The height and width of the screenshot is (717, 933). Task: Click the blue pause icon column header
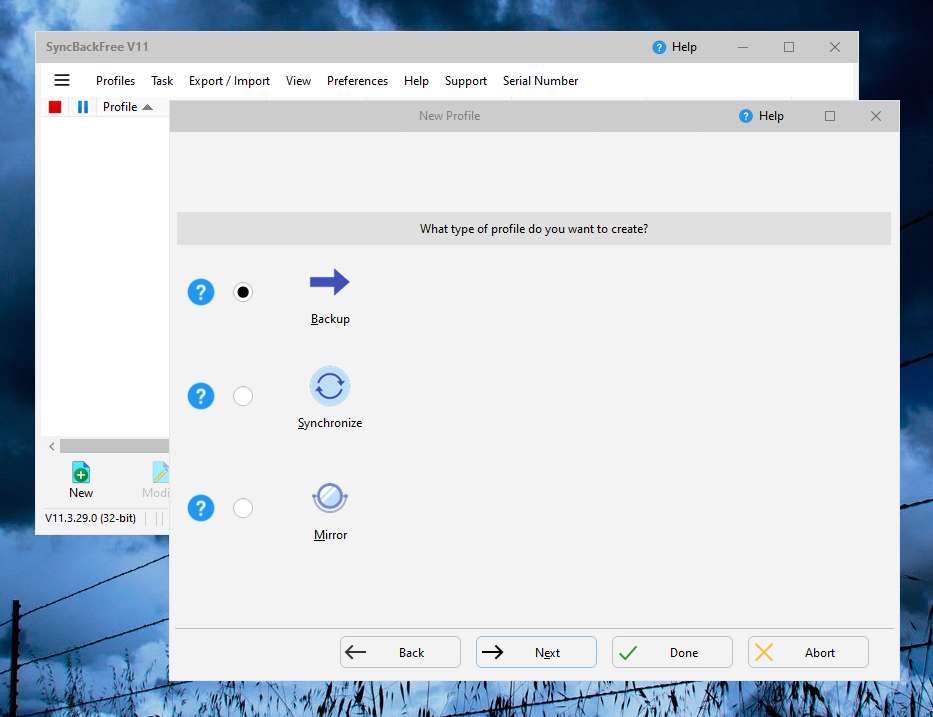pos(83,107)
